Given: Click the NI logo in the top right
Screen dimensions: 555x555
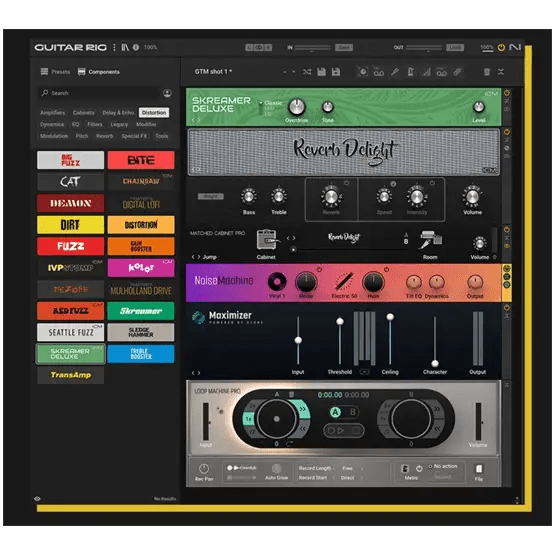Looking at the screenshot, I should (x=515, y=47).
